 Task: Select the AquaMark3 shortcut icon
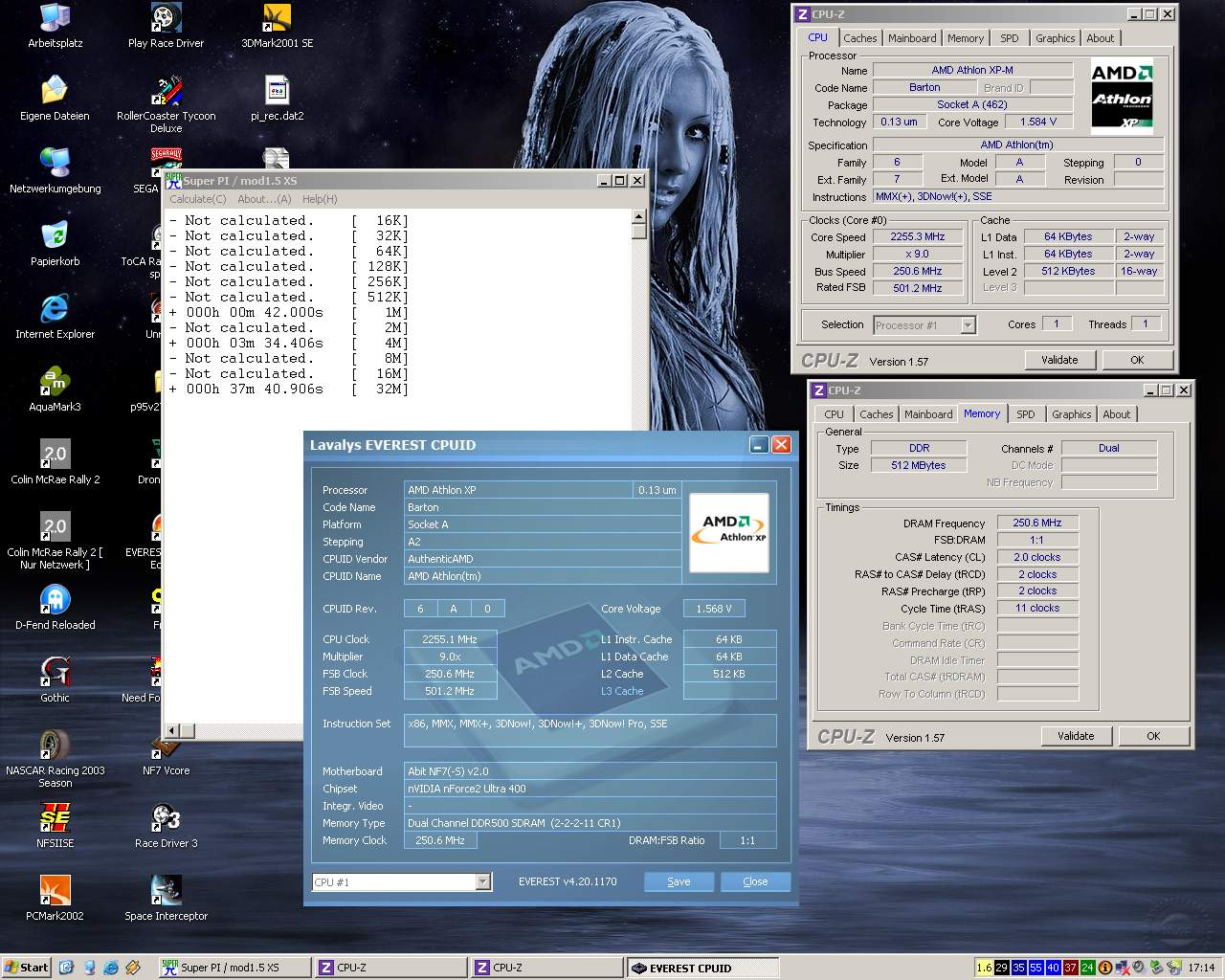(x=55, y=390)
